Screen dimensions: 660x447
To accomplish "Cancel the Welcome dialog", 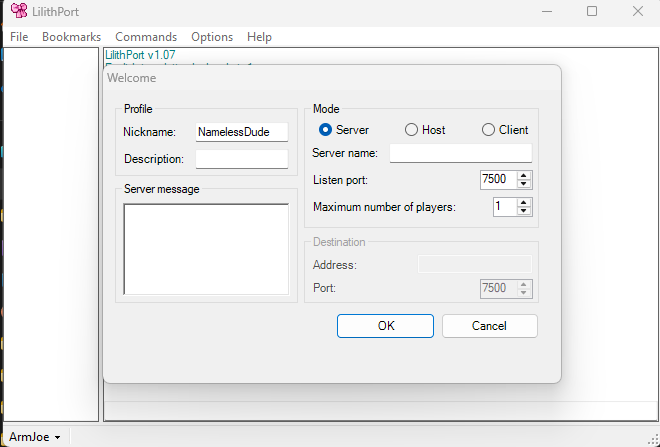I will [x=490, y=326].
